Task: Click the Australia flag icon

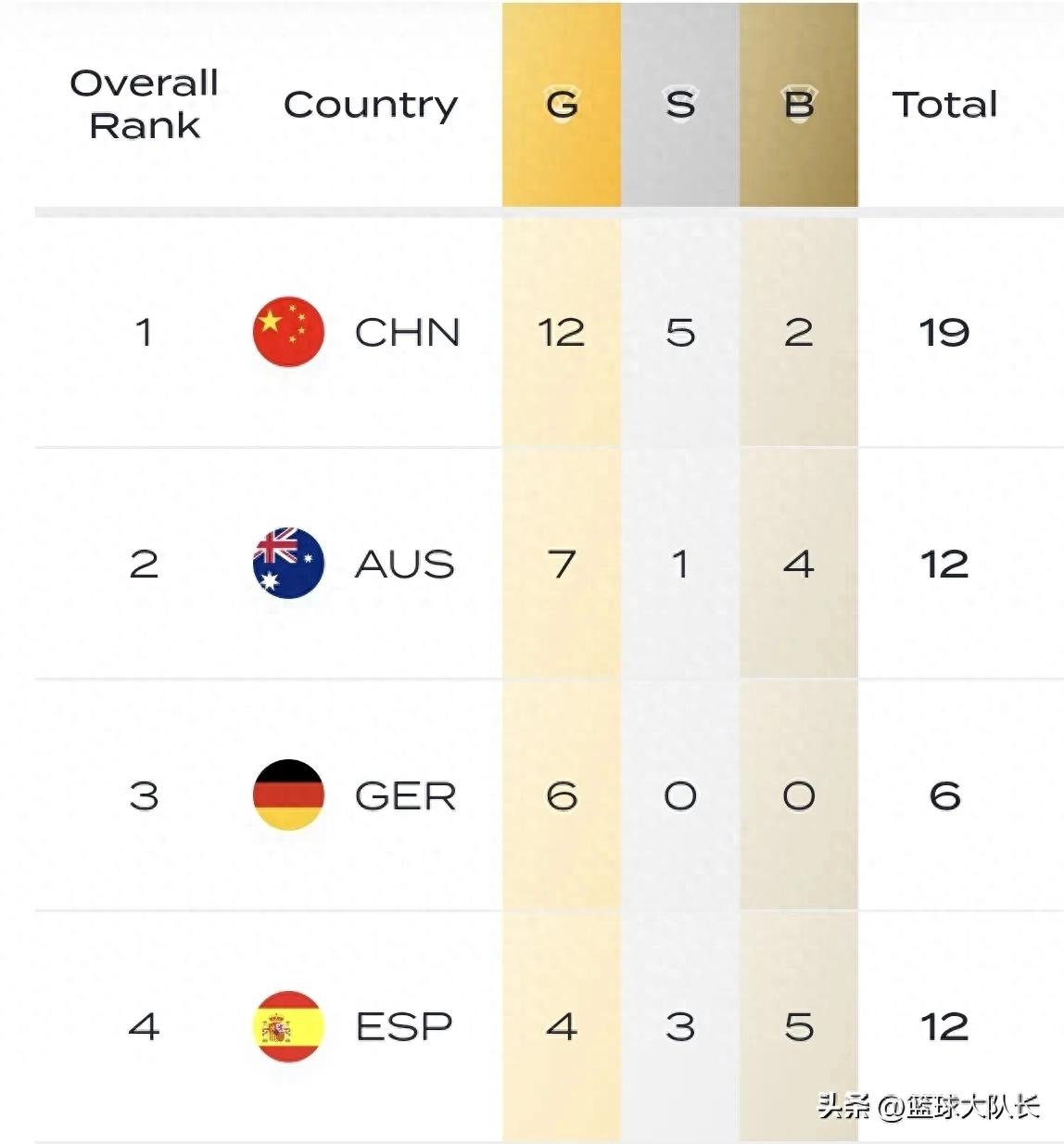Action: pyautogui.click(x=288, y=563)
